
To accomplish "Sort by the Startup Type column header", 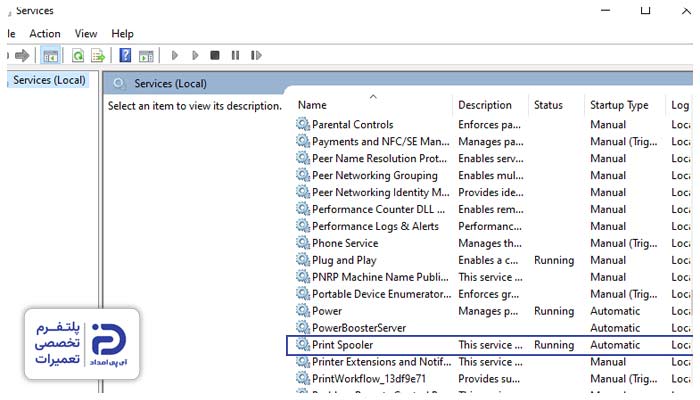I will coord(619,105).
